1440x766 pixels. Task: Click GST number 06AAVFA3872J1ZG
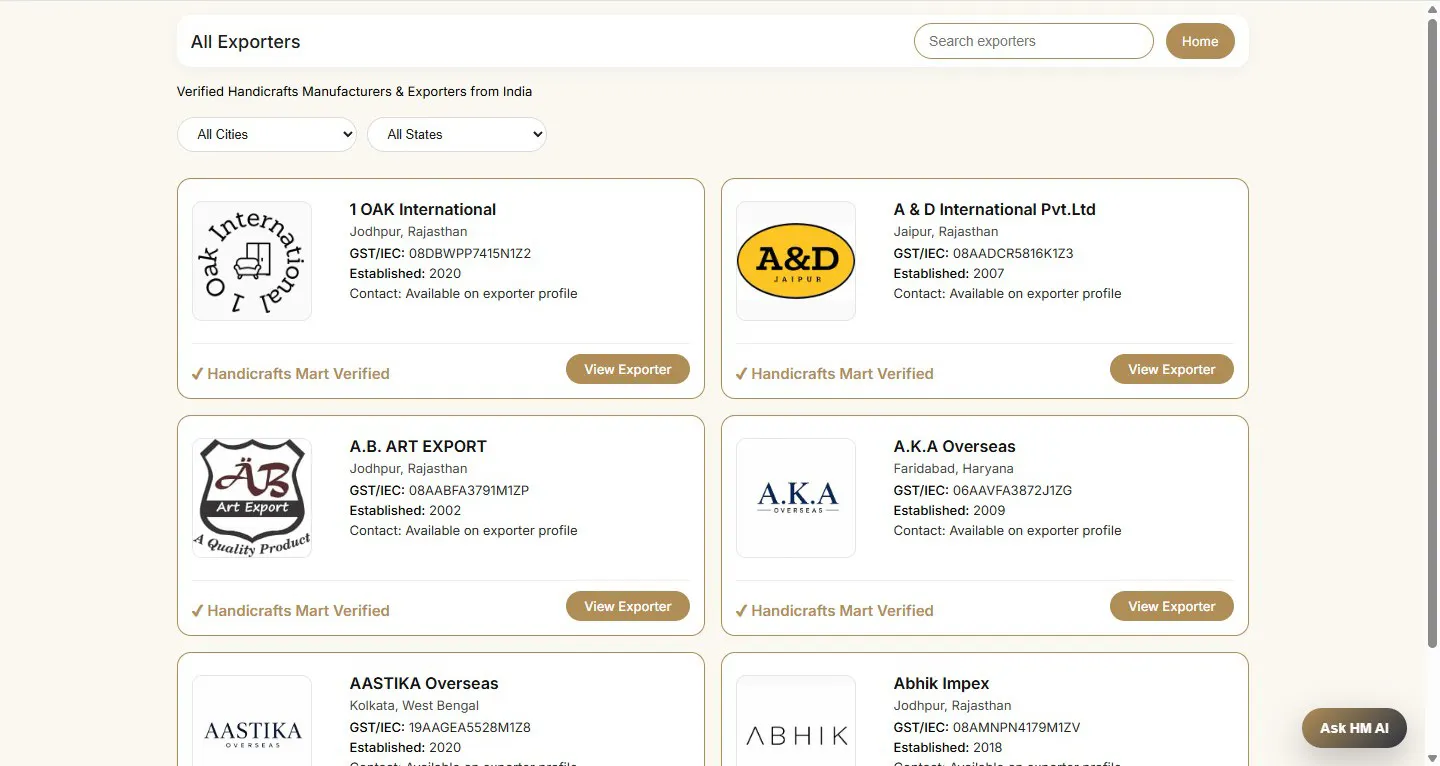pyautogui.click(x=1012, y=490)
